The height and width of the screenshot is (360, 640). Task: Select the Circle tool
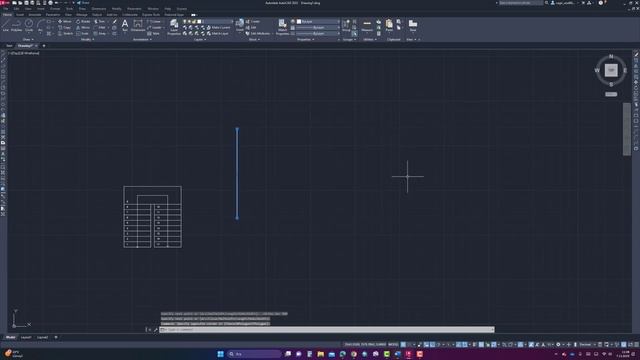click(x=29, y=25)
